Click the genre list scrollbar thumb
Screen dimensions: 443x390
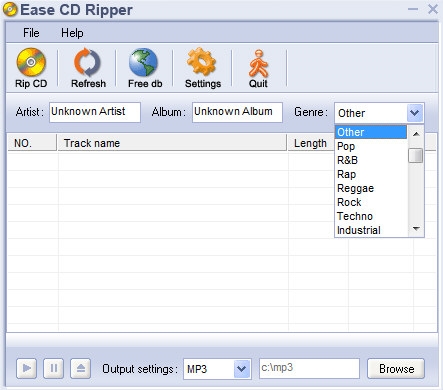point(416,155)
